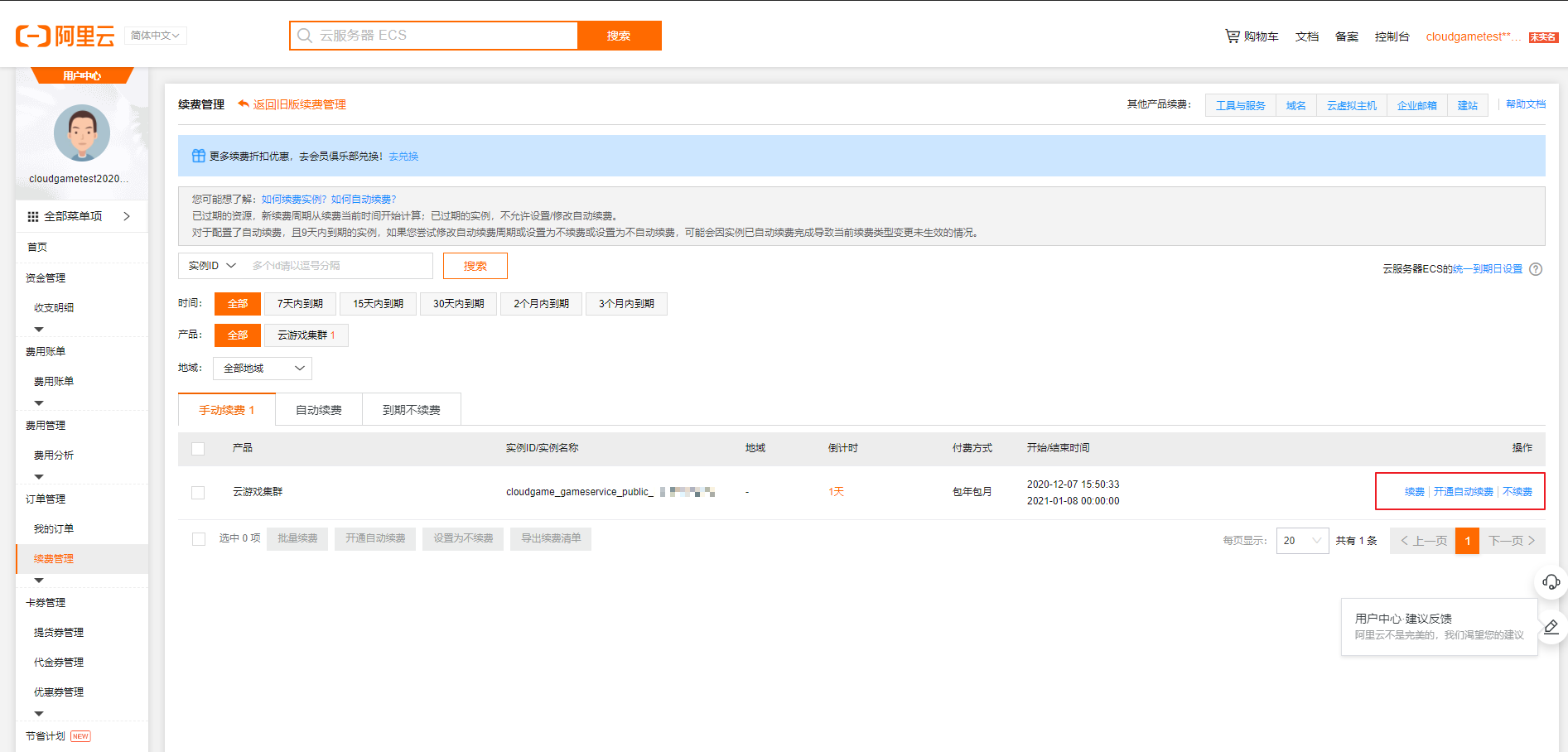1568x752 pixels.
Task: Click 开通自动续费 link in the row
Action: pyautogui.click(x=1464, y=492)
